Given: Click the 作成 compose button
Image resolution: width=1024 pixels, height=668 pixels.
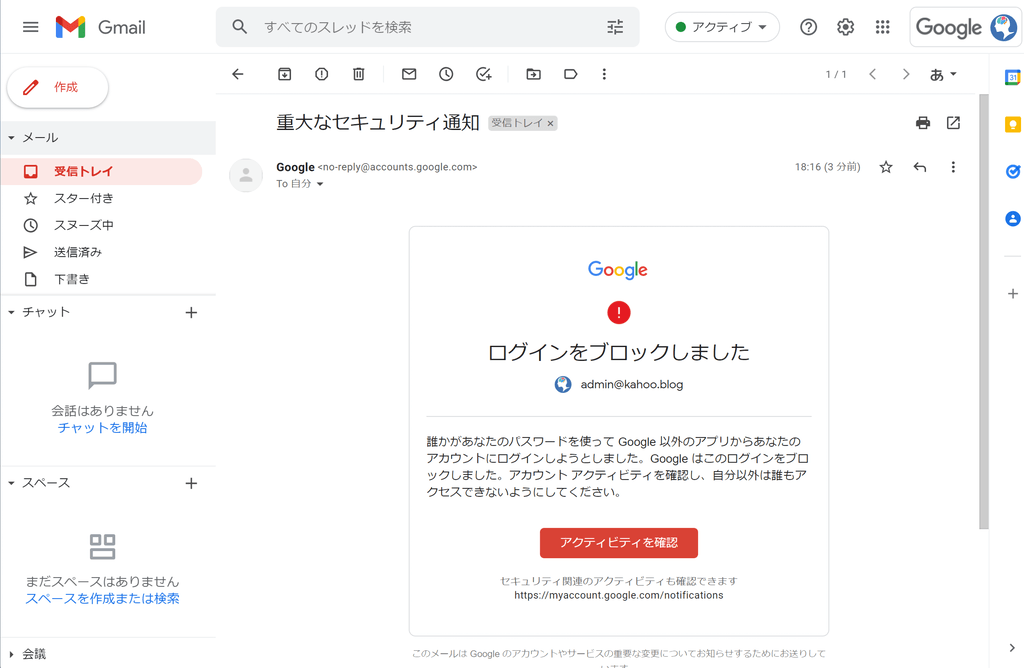Looking at the screenshot, I should (x=57, y=87).
